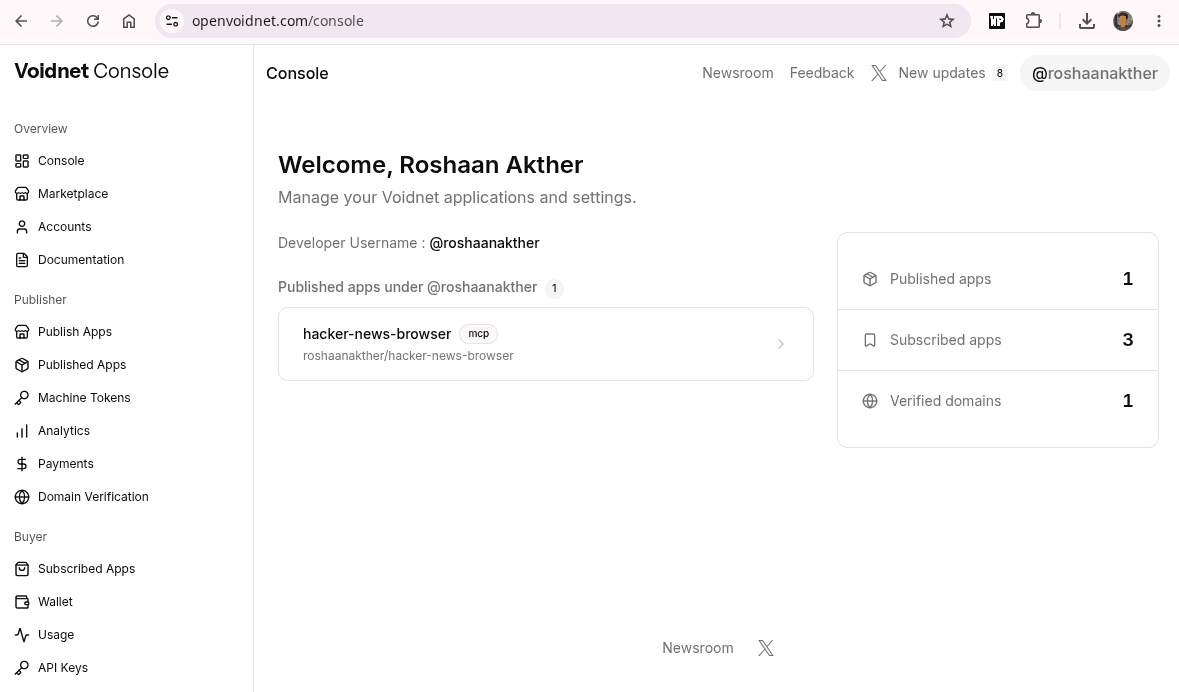Open the Feedback link

coord(822,73)
